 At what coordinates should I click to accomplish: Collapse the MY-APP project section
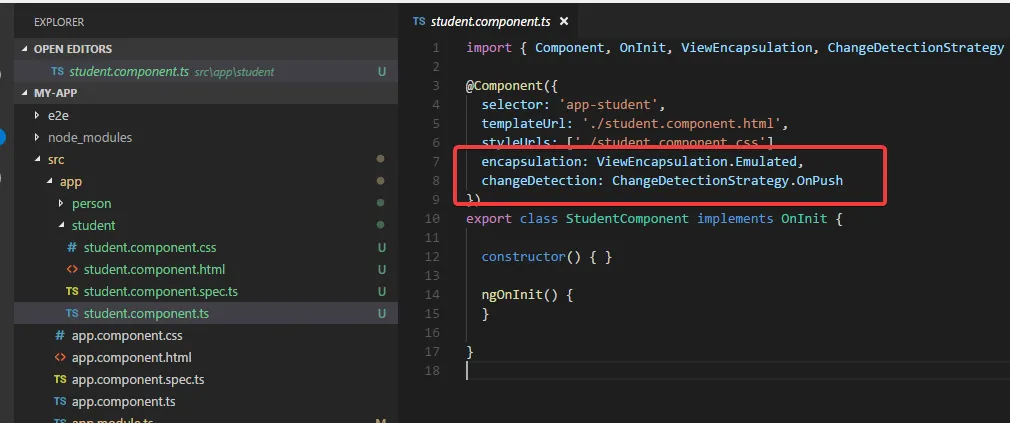[x=25, y=93]
